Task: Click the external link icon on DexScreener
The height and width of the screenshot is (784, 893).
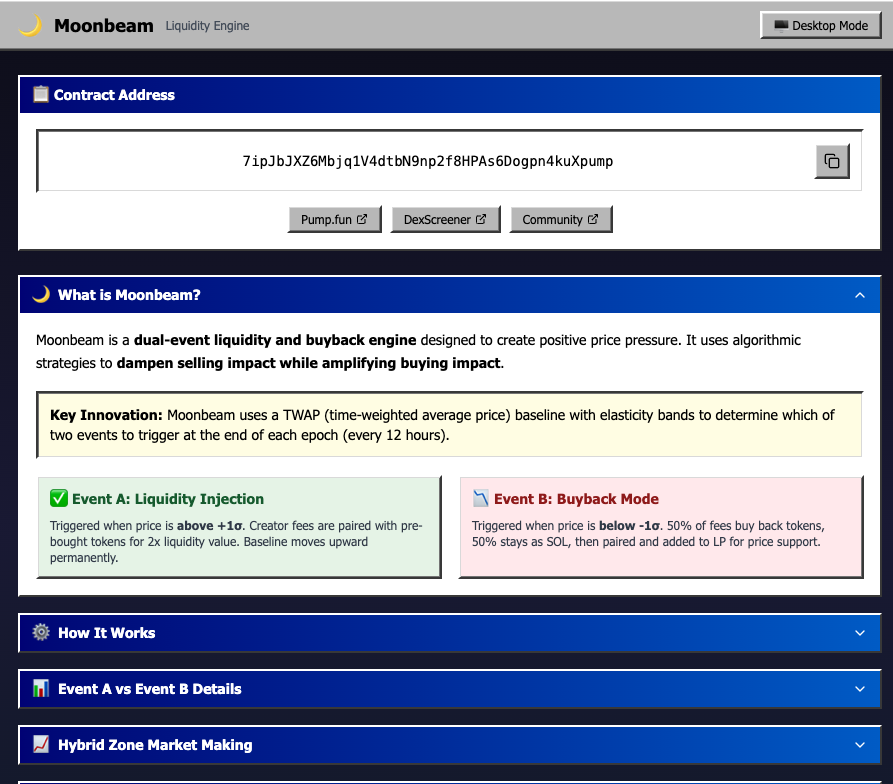Action: [481, 219]
